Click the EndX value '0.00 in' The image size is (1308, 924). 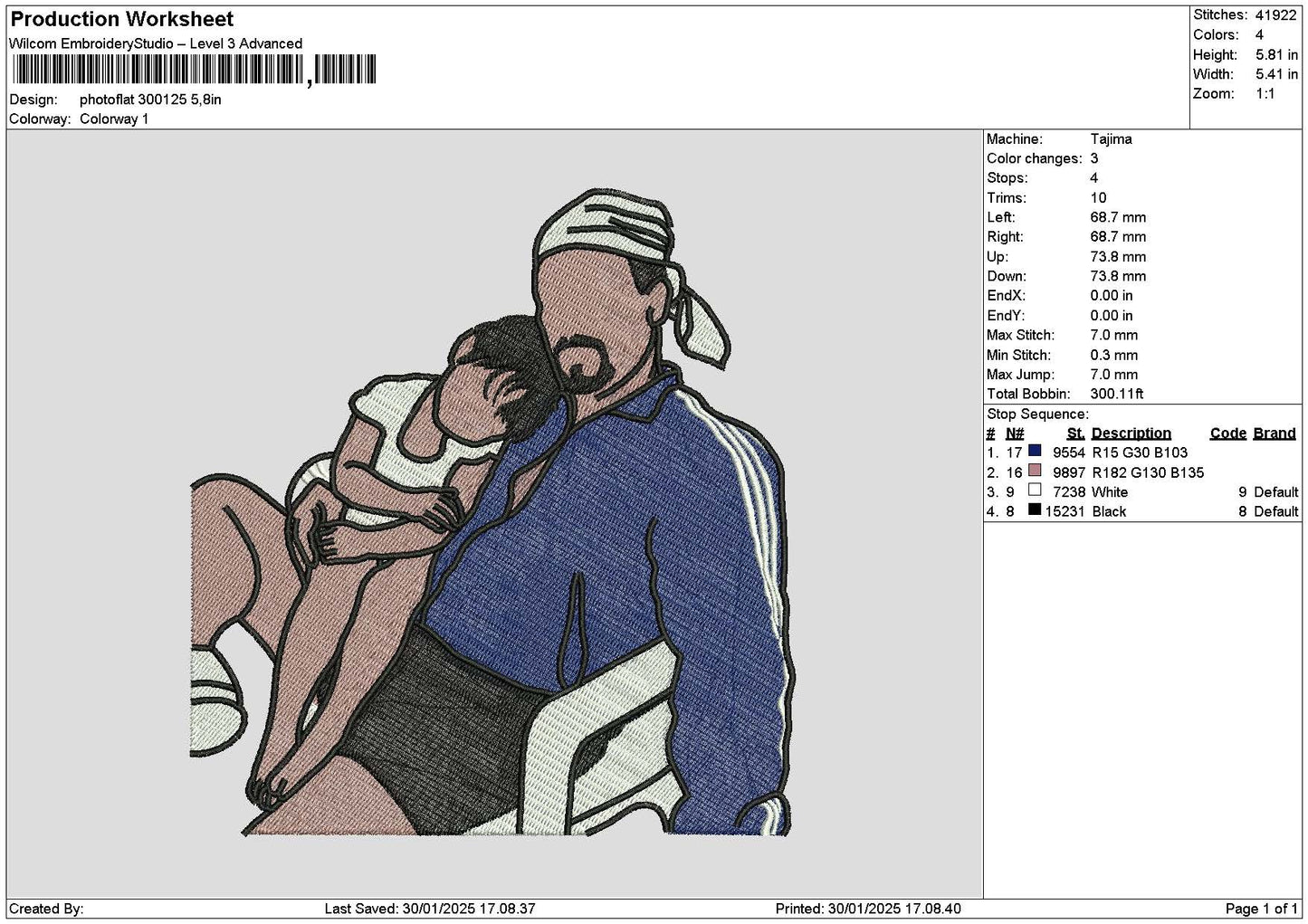1112,297
